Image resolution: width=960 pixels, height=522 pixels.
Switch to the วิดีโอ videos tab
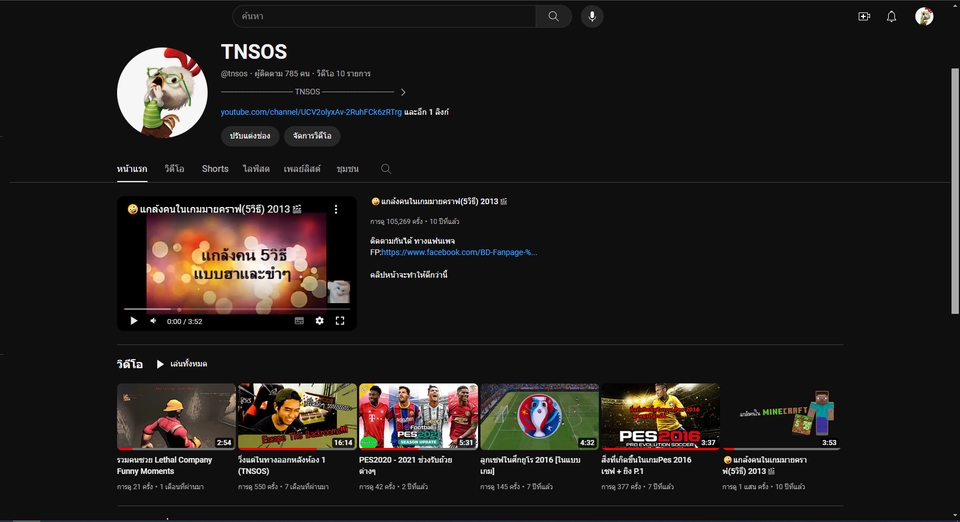[x=174, y=169]
